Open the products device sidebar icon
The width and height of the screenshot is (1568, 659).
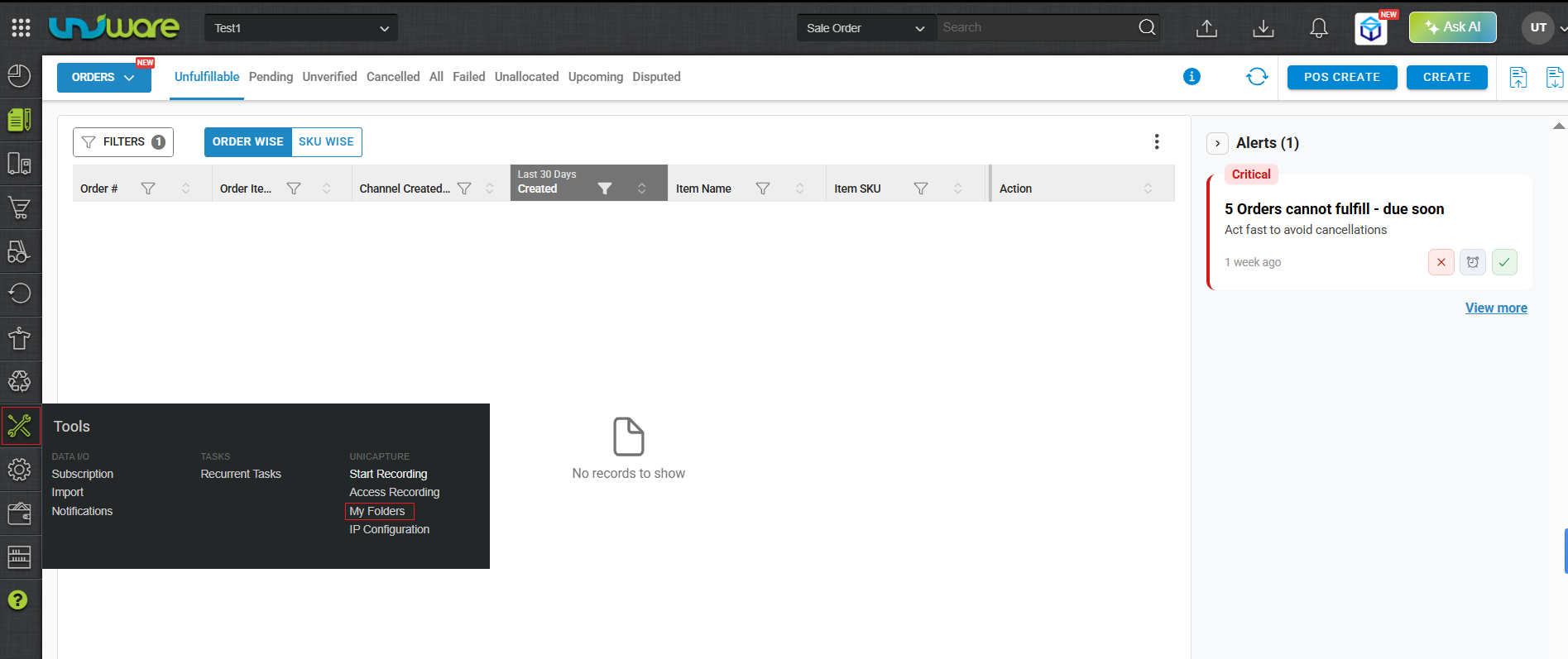20,164
